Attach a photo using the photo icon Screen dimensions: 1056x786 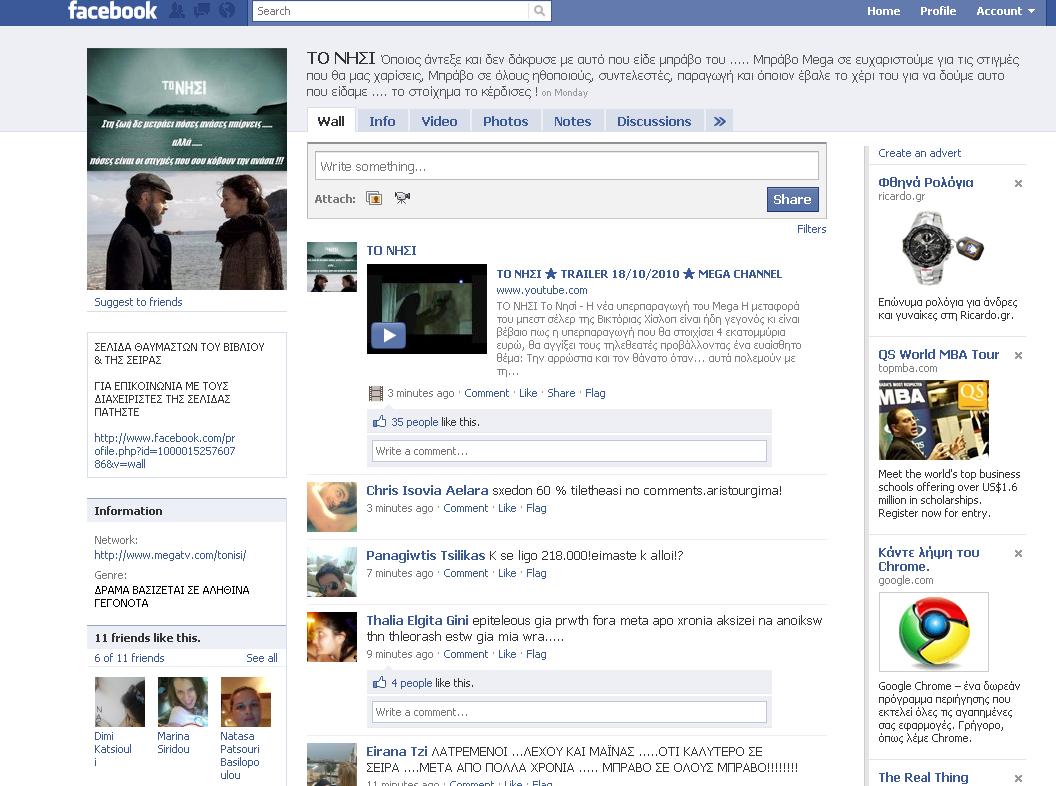374,198
